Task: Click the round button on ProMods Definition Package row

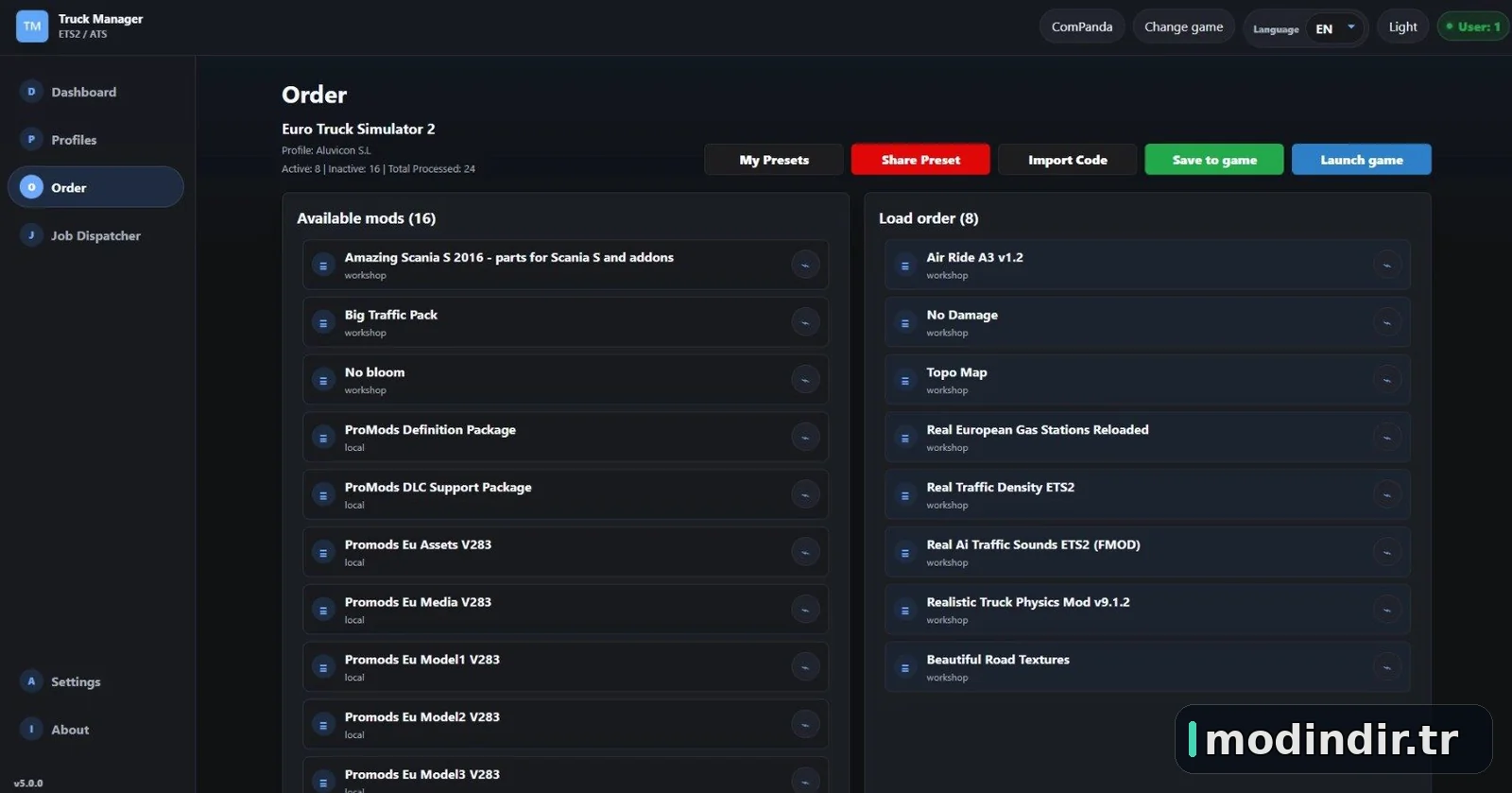Action: click(805, 439)
